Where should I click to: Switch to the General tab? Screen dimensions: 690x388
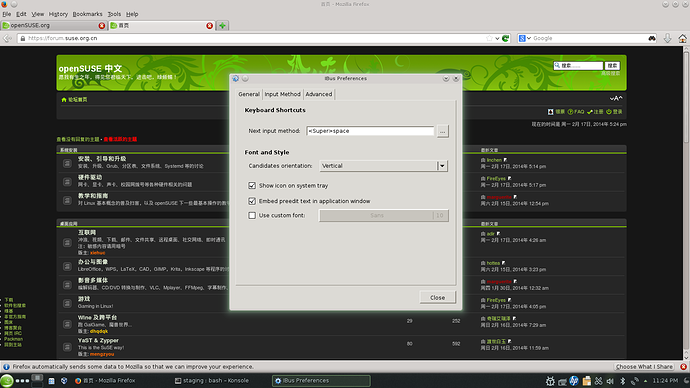coord(249,94)
